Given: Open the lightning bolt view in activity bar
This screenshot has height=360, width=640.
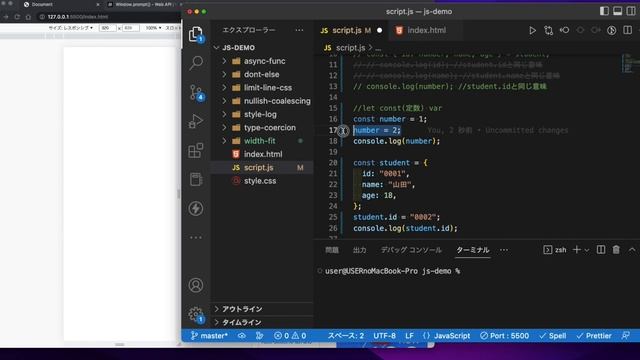Looking at the screenshot, I should point(196,209).
